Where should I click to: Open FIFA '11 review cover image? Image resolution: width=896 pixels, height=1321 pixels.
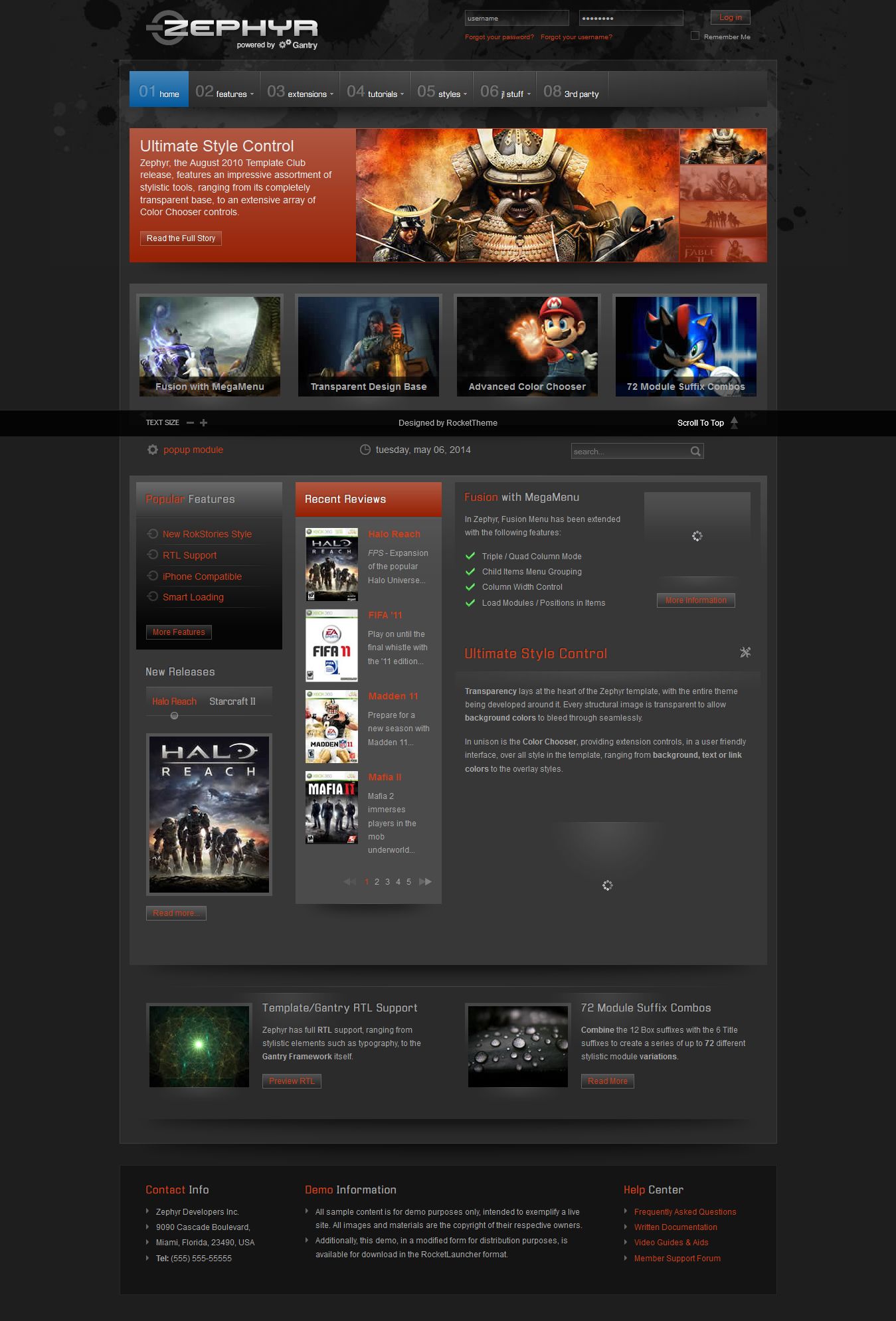331,646
